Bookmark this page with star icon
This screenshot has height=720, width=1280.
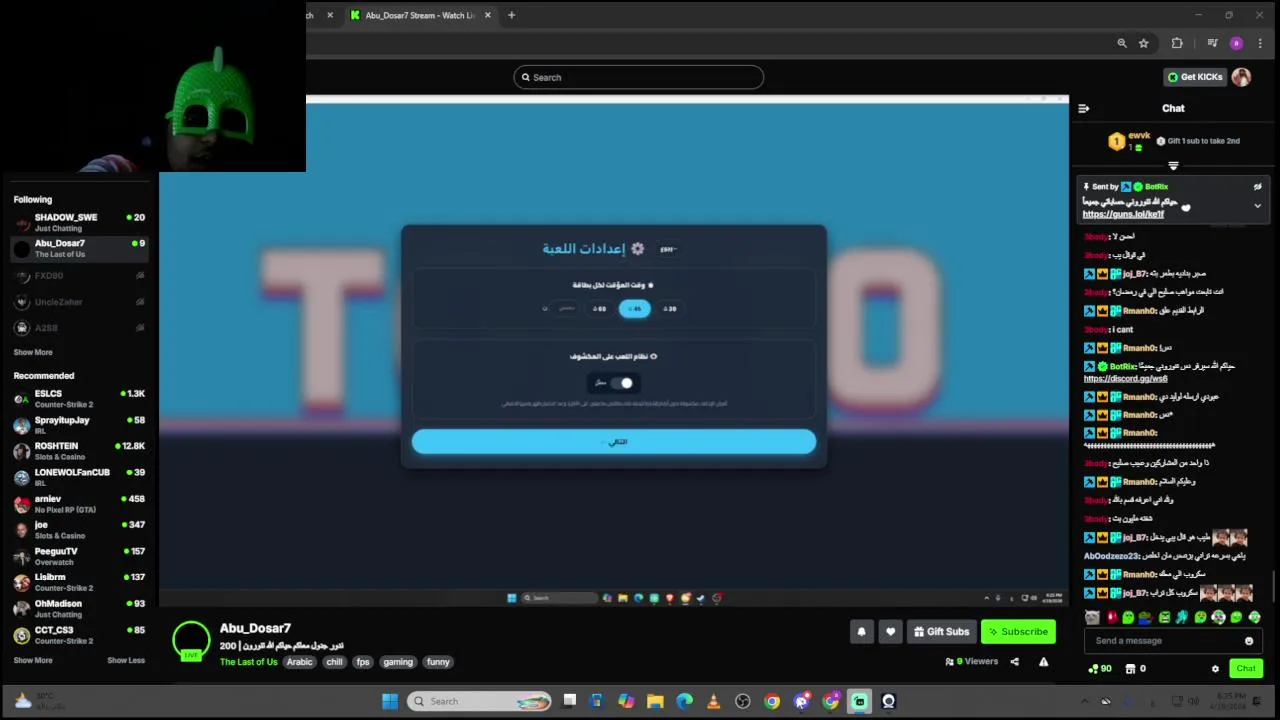pos(1144,43)
